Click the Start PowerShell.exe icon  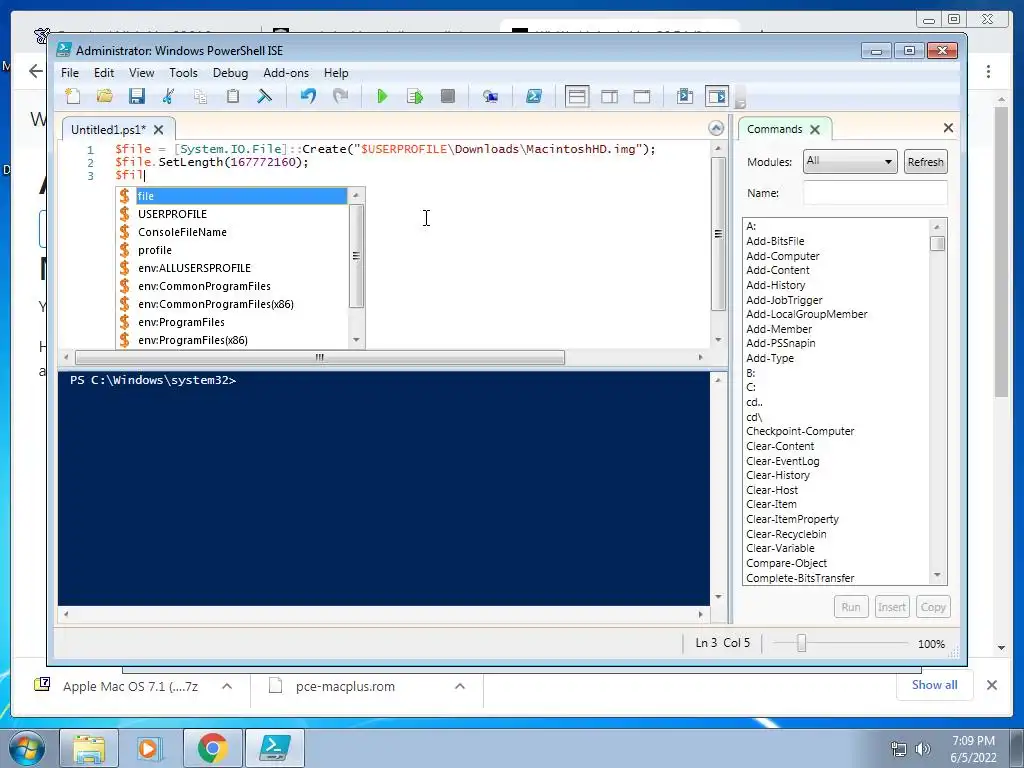(x=534, y=97)
